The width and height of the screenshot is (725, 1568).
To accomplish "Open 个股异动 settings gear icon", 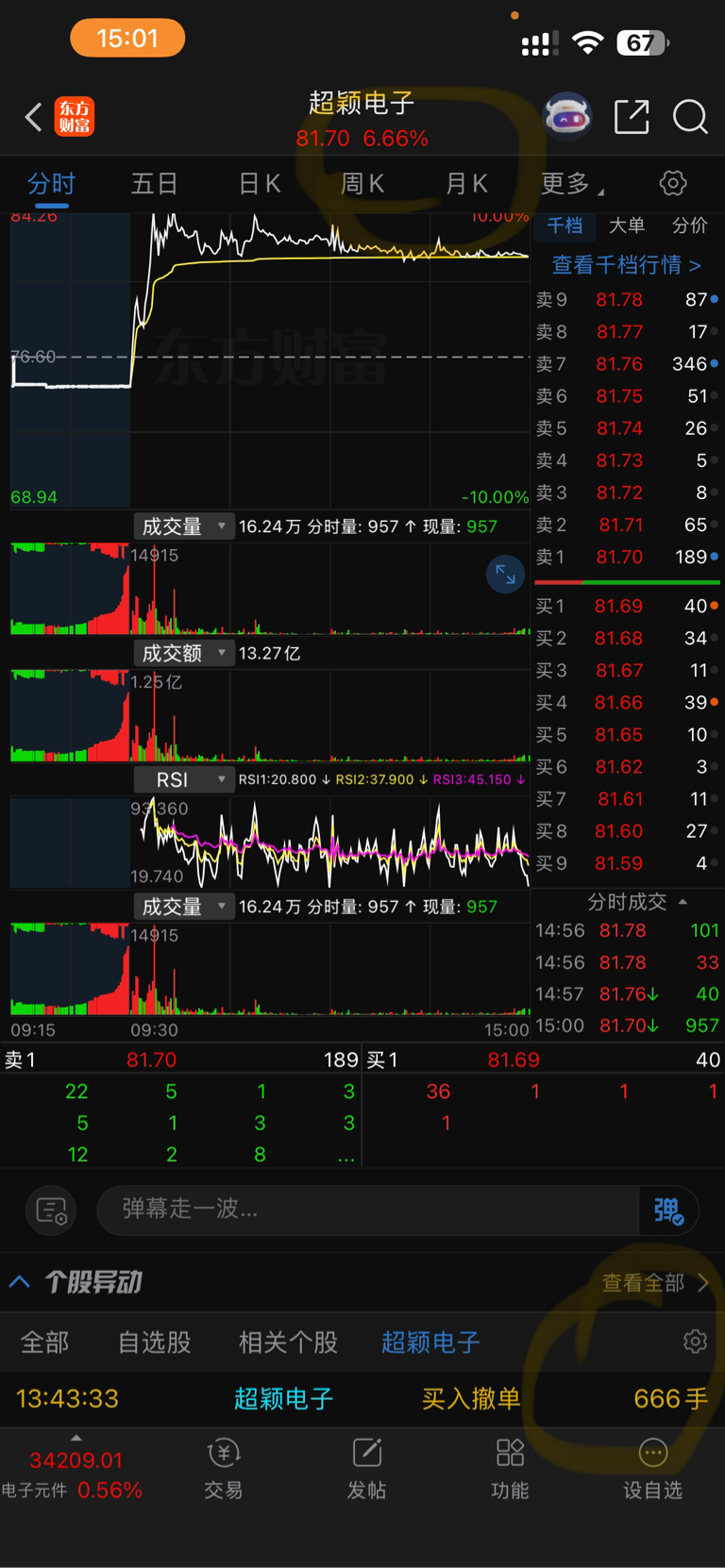I will coord(696,1342).
